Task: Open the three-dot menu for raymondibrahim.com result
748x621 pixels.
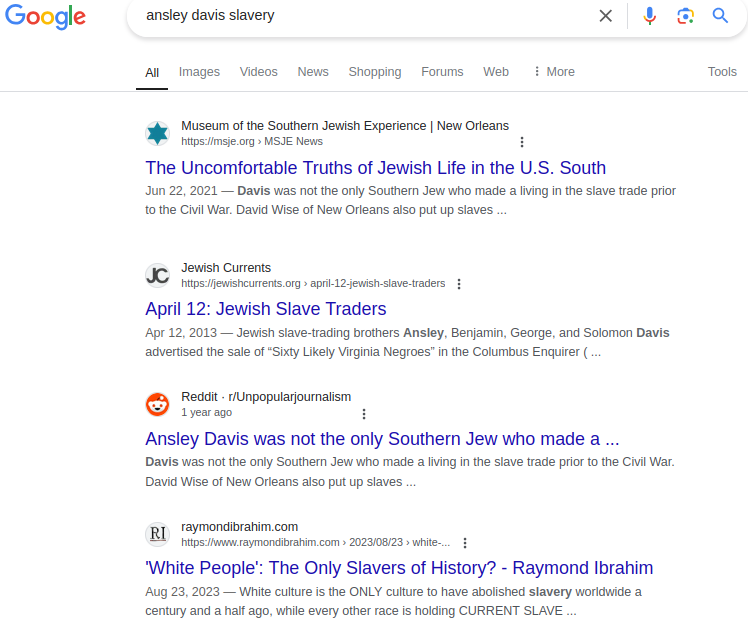Action: pyautogui.click(x=465, y=543)
